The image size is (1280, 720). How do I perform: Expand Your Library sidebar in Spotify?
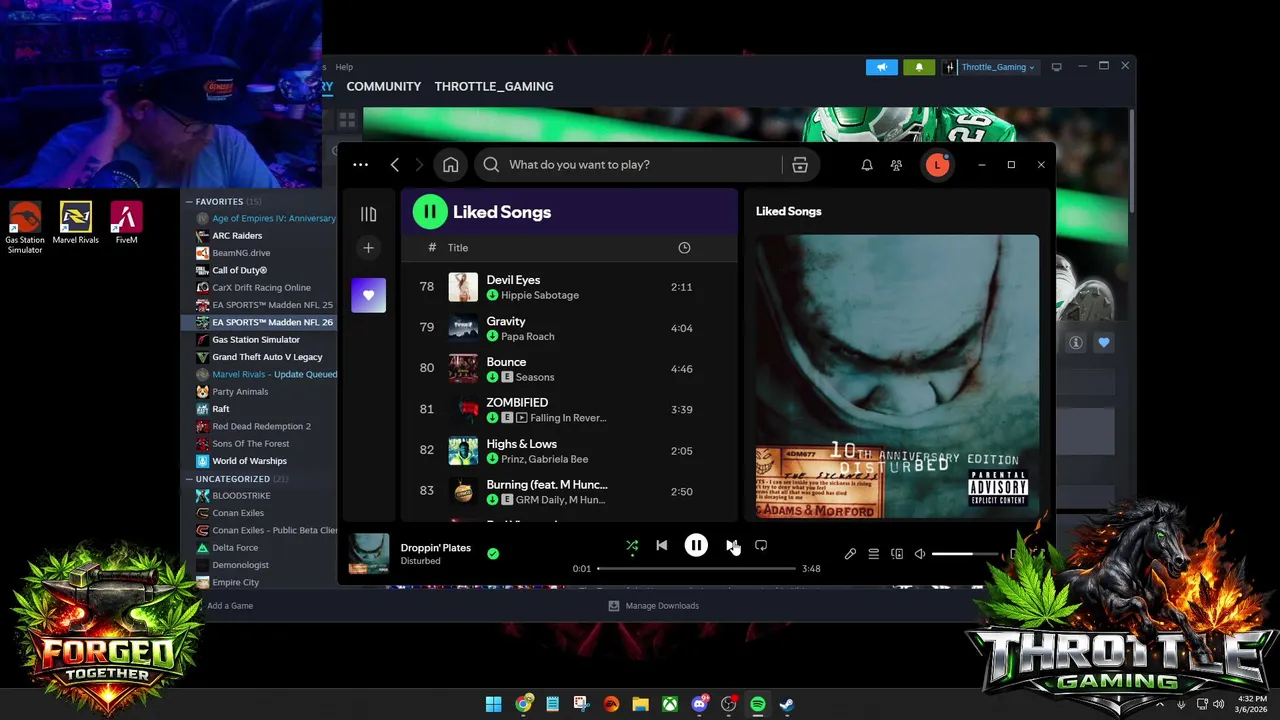[x=368, y=214]
